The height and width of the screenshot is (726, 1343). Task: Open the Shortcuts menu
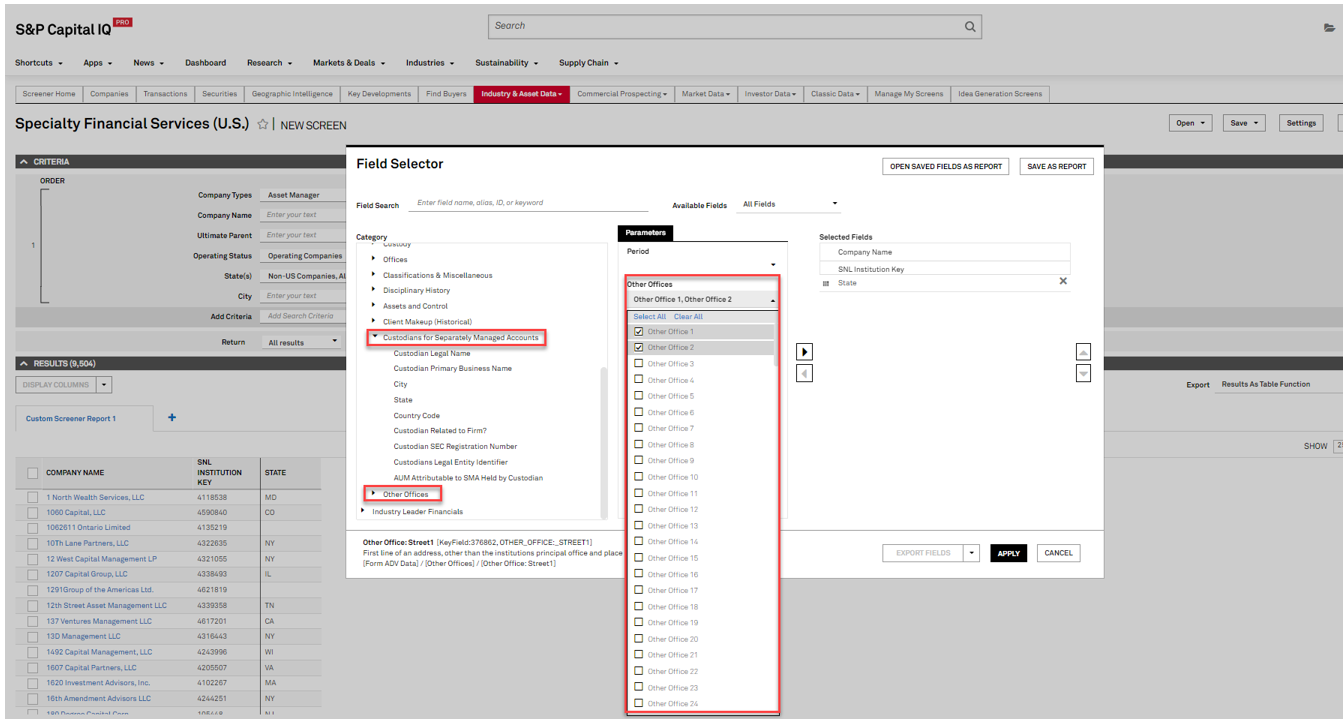tap(39, 63)
